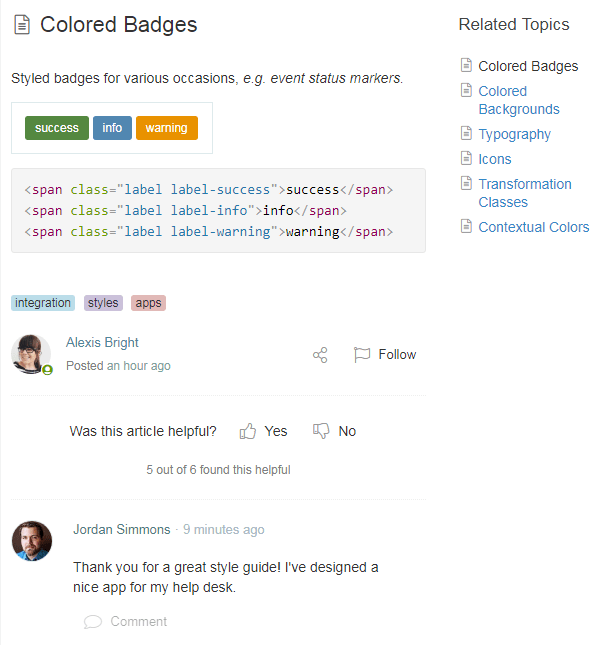This screenshot has height=650, width=610.
Task: Open Jordan Simmons' profile name link
Action: coord(121,529)
